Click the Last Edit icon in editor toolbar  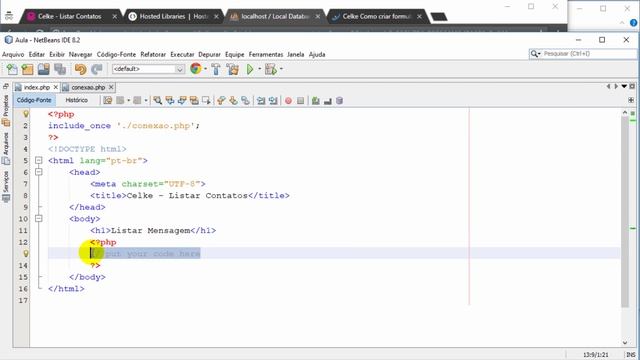pyautogui.click(x=107, y=100)
